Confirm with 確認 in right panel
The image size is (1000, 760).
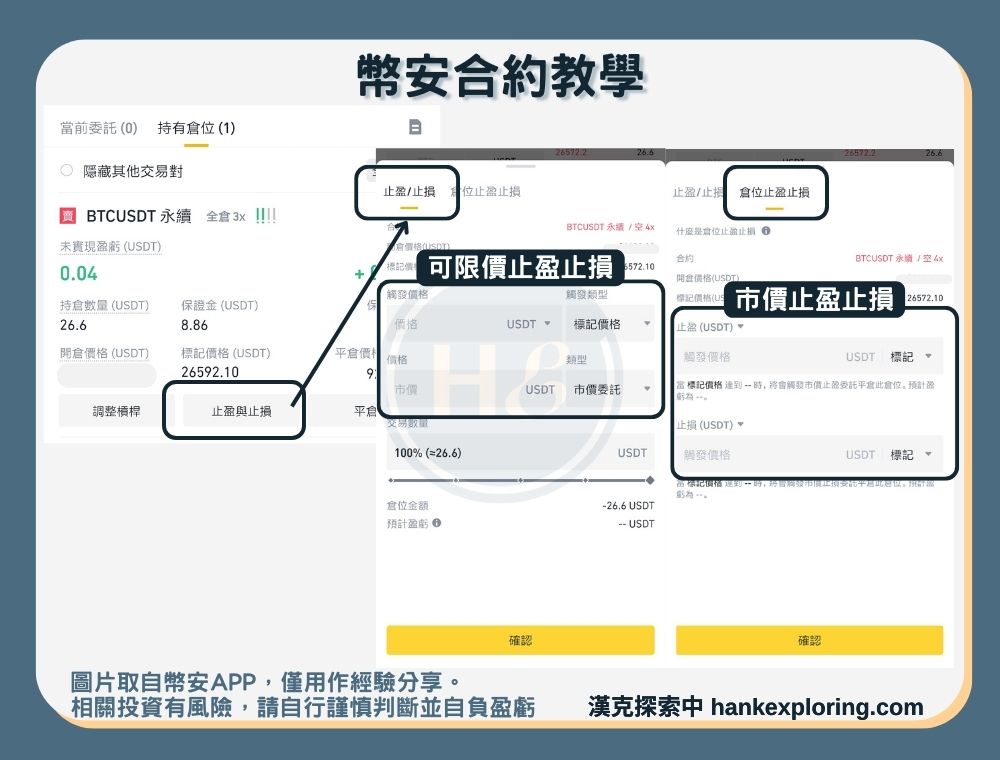tap(809, 639)
